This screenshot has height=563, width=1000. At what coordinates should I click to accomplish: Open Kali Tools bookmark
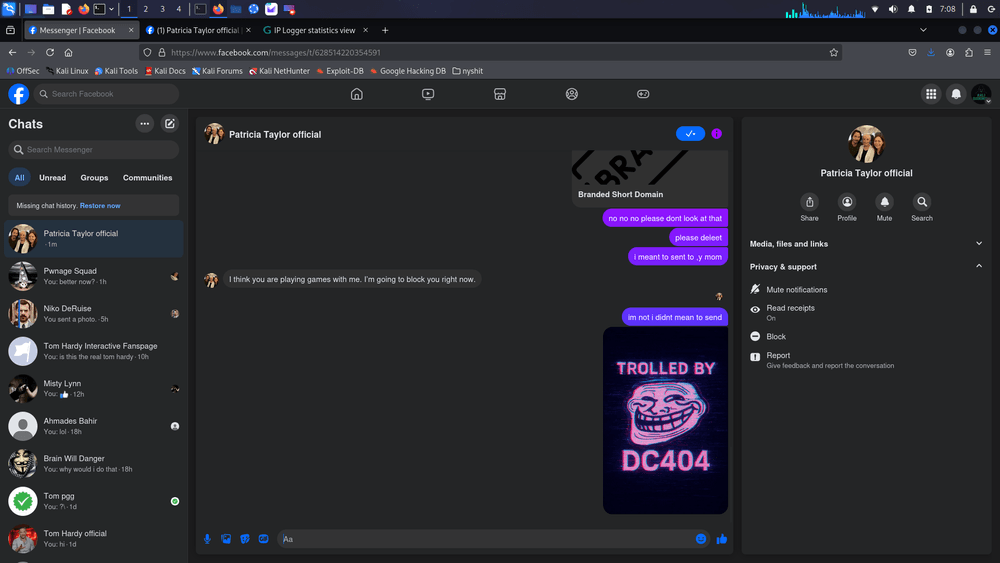[x=116, y=71]
